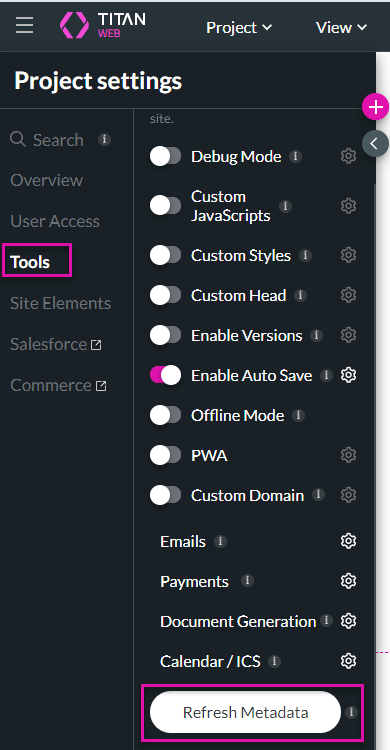Turn off Enable Auto Save switch
390x750 pixels.
click(166, 375)
